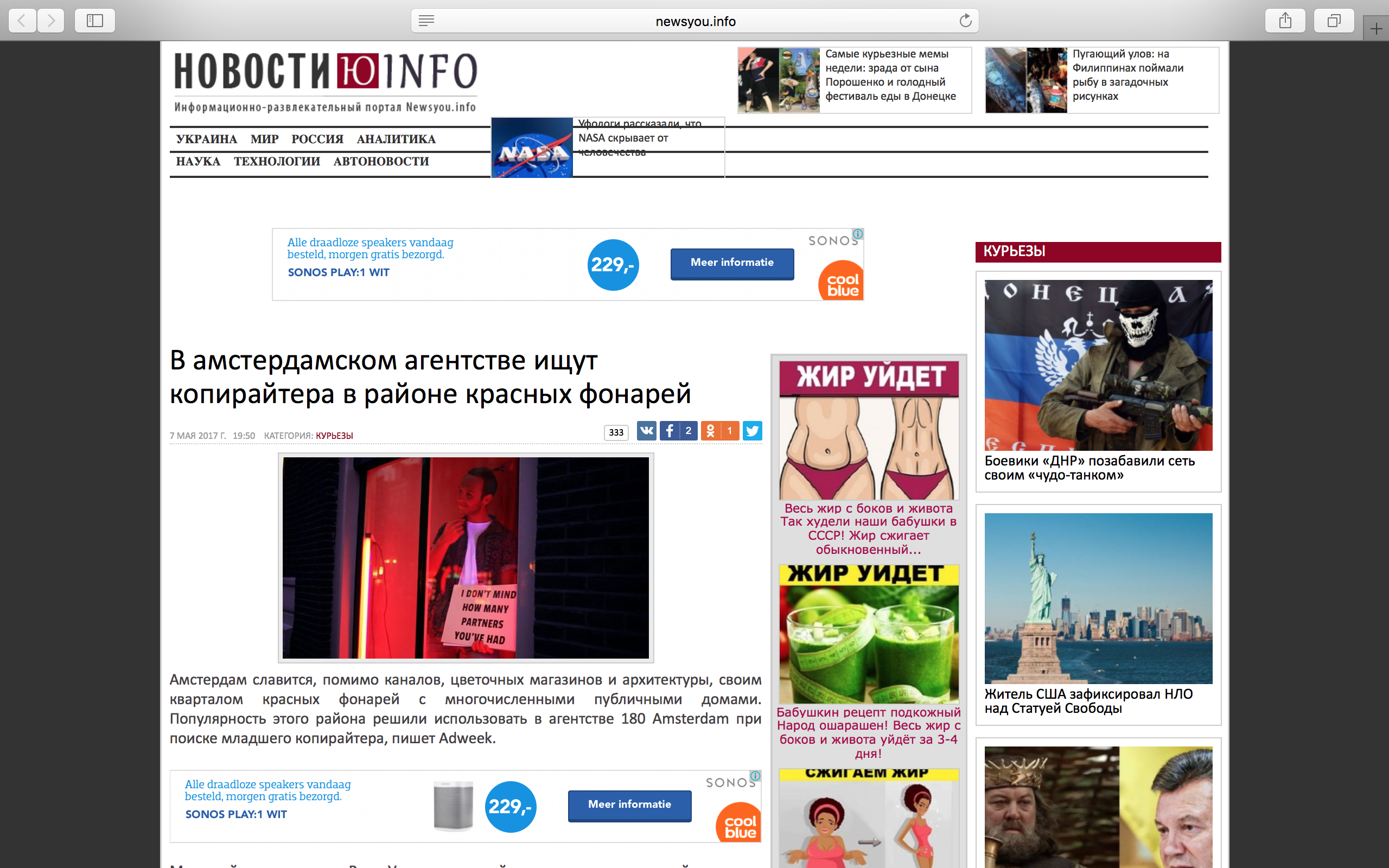The height and width of the screenshot is (868, 1389).
Task: Toggle the Safari sidebar button
Action: [95, 21]
